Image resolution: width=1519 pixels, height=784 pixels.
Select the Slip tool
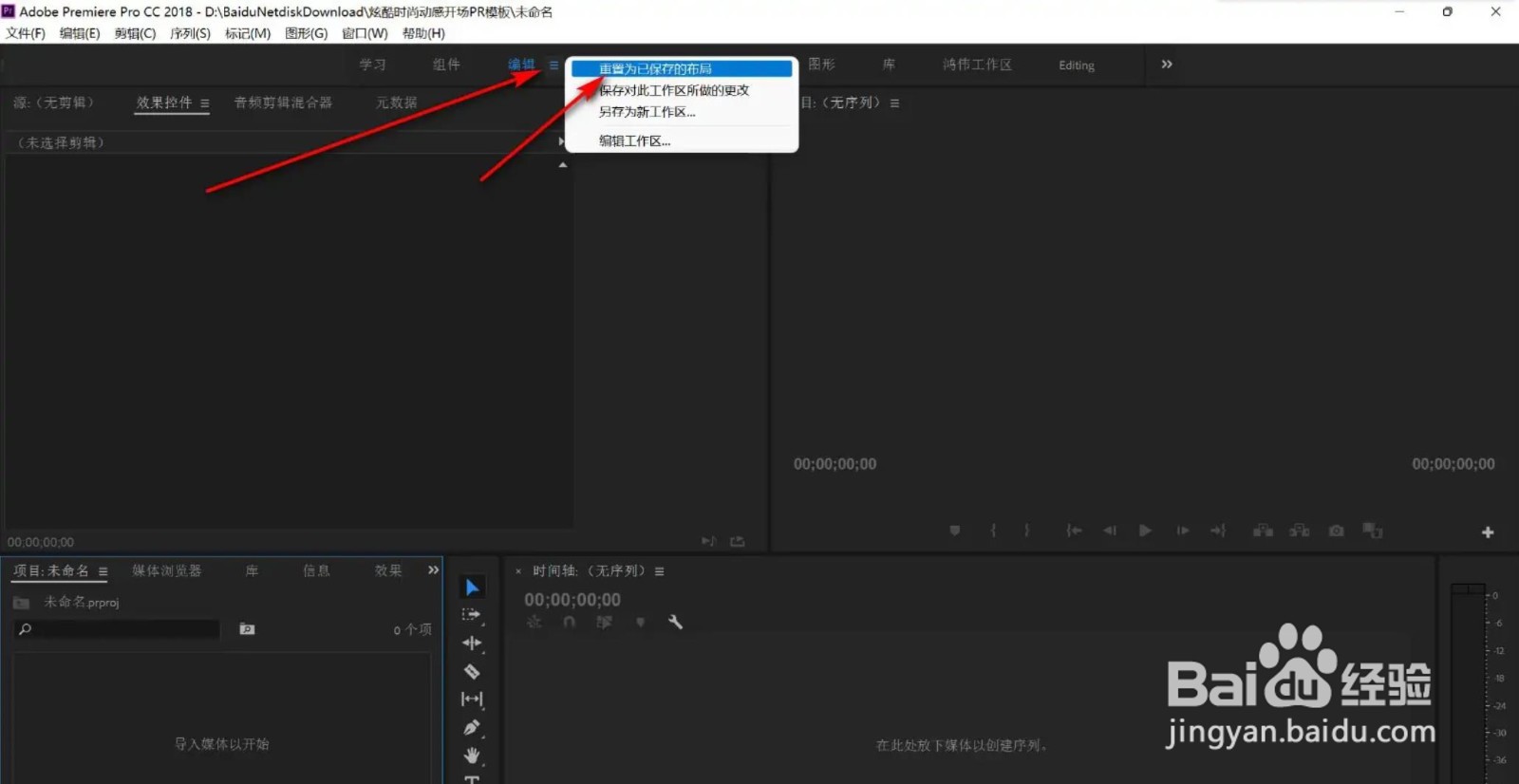pos(472,699)
